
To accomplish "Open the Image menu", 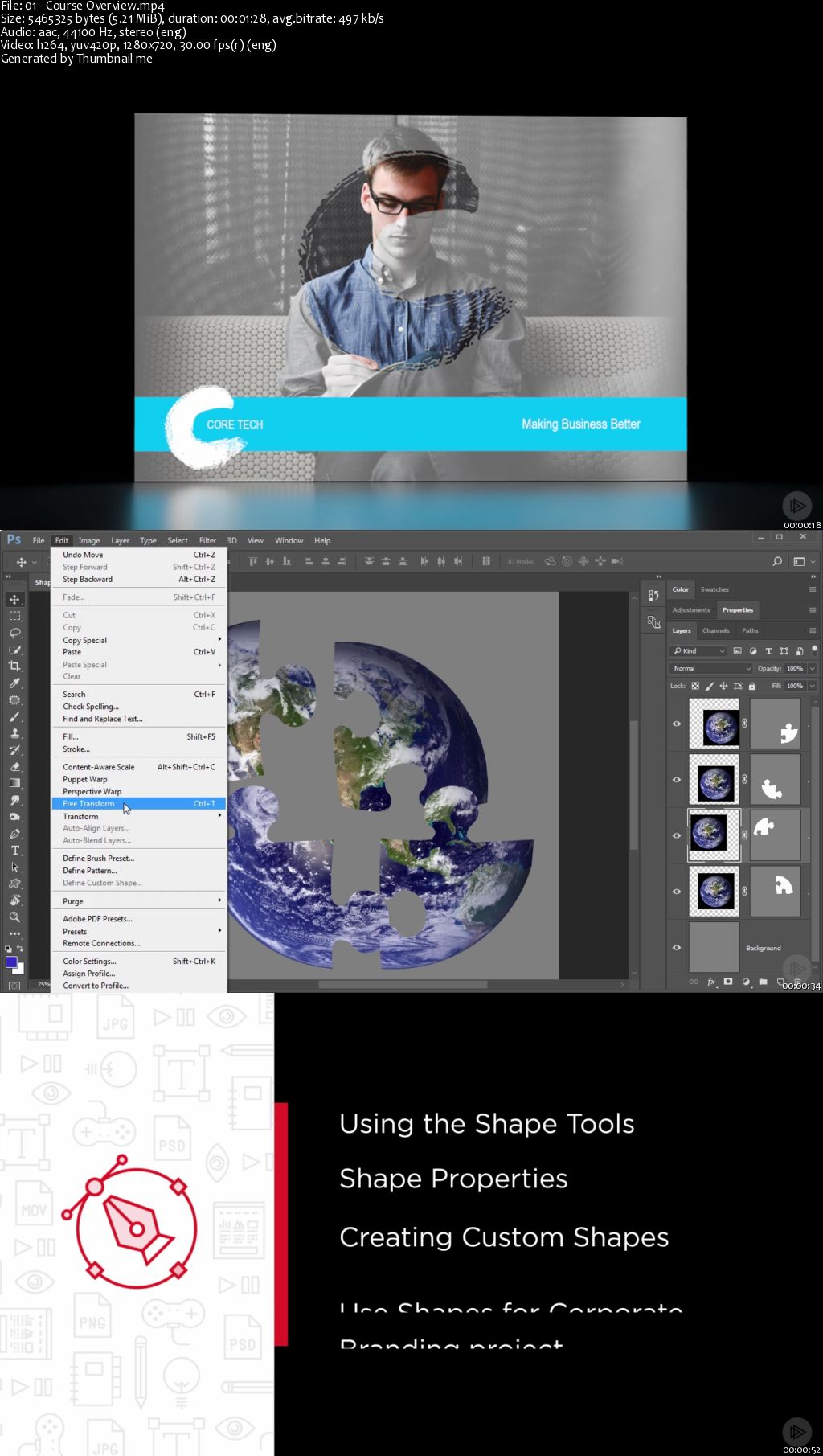I will (89, 540).
